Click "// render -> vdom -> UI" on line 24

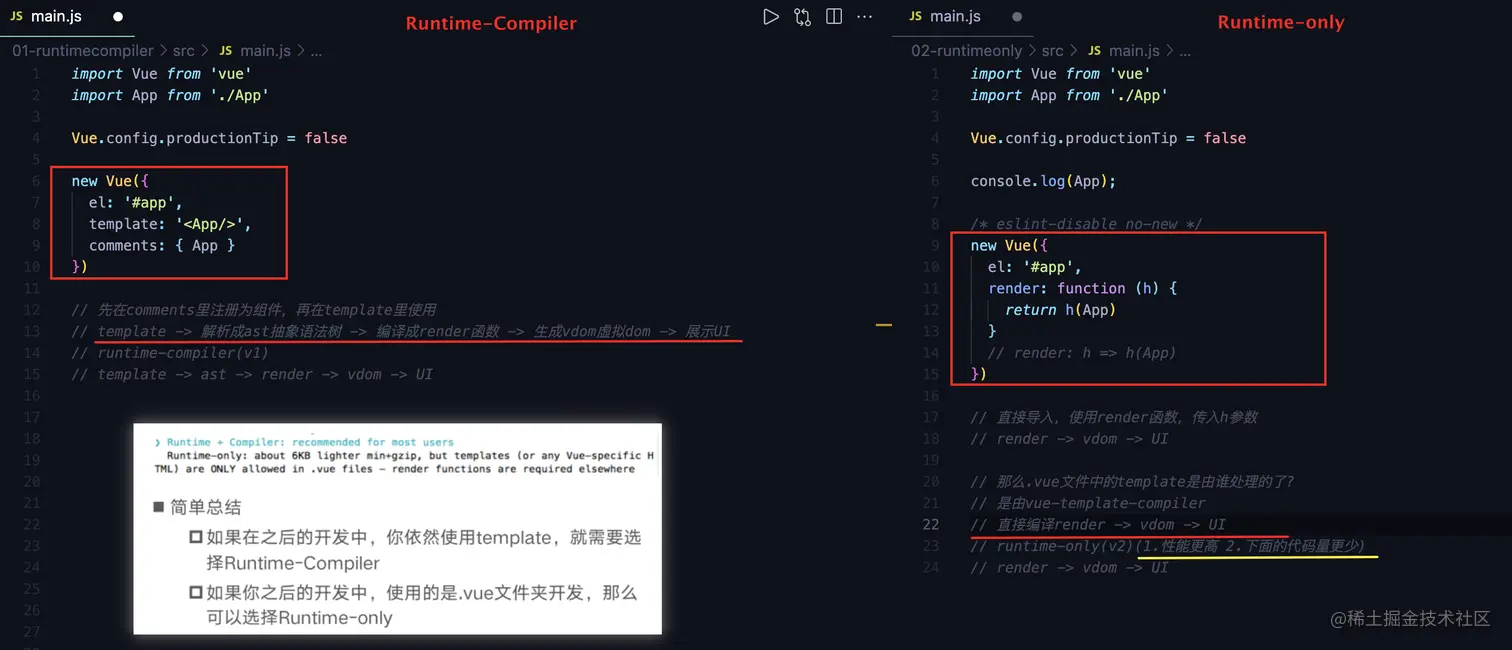point(1069,567)
